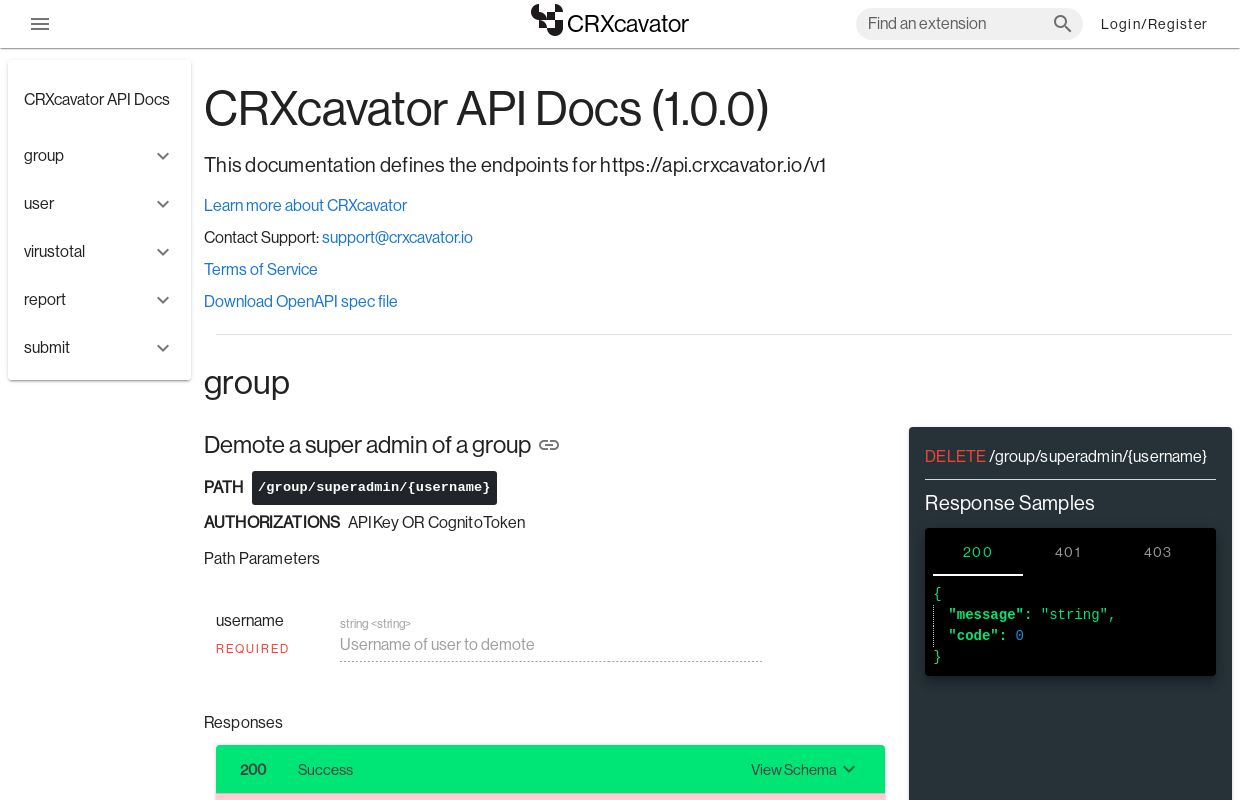Click the DELETE /group/superadmin/{username} header
The image size is (1240, 800).
[x=1066, y=456]
